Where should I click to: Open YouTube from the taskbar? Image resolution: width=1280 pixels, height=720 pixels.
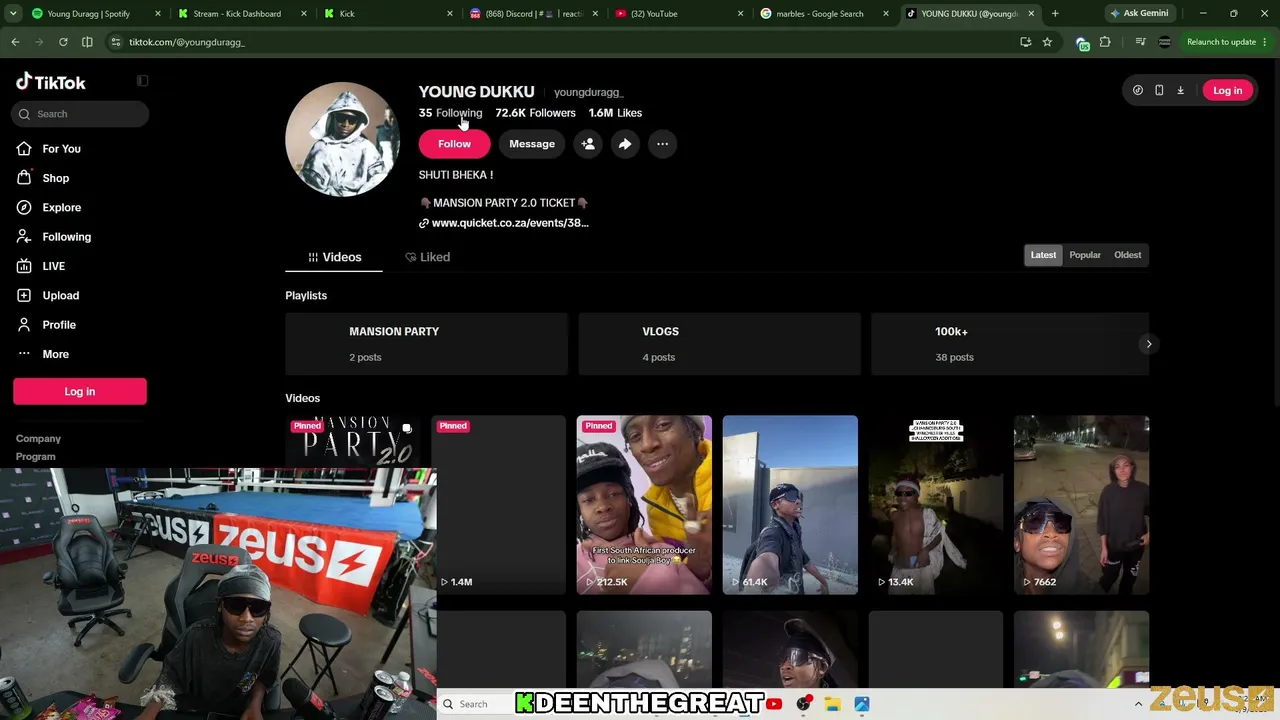tap(774, 704)
